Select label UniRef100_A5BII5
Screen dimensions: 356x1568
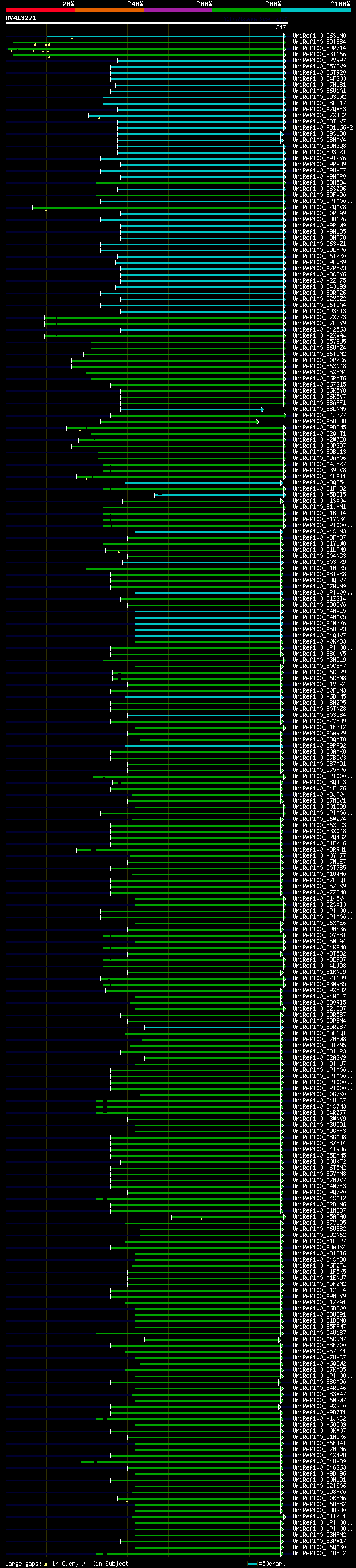319,495
